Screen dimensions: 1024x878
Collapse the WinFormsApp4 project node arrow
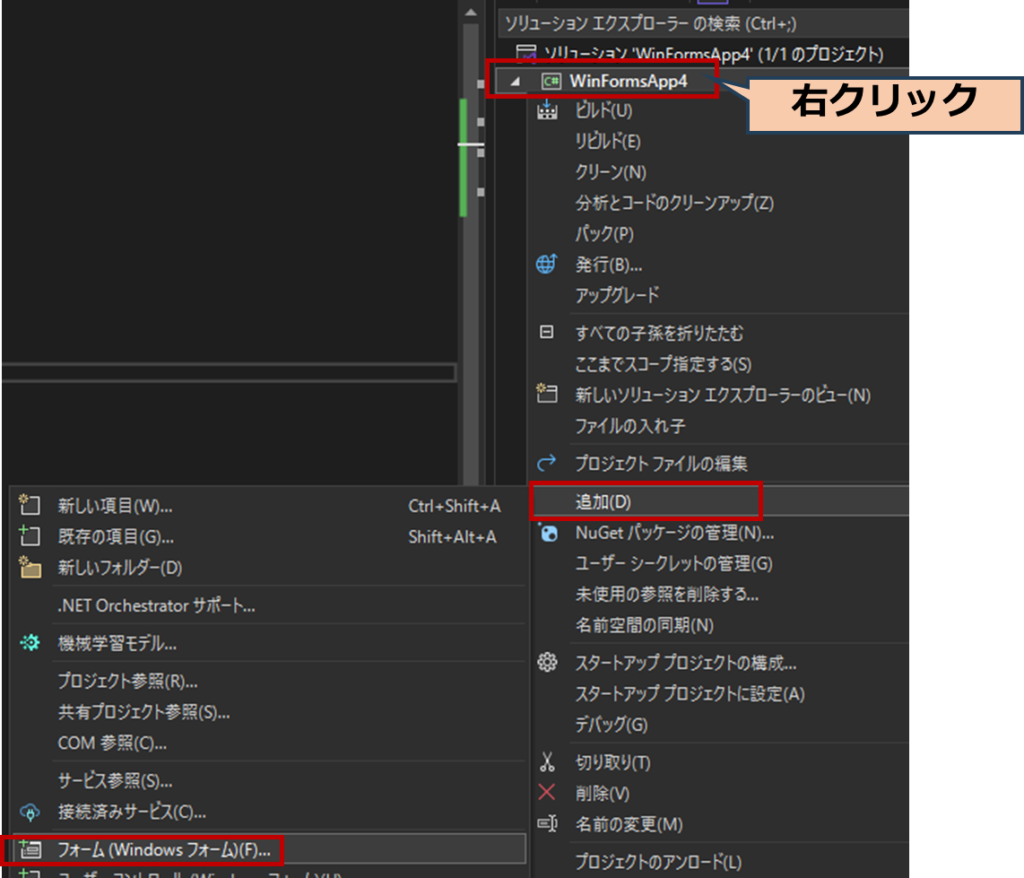point(515,82)
